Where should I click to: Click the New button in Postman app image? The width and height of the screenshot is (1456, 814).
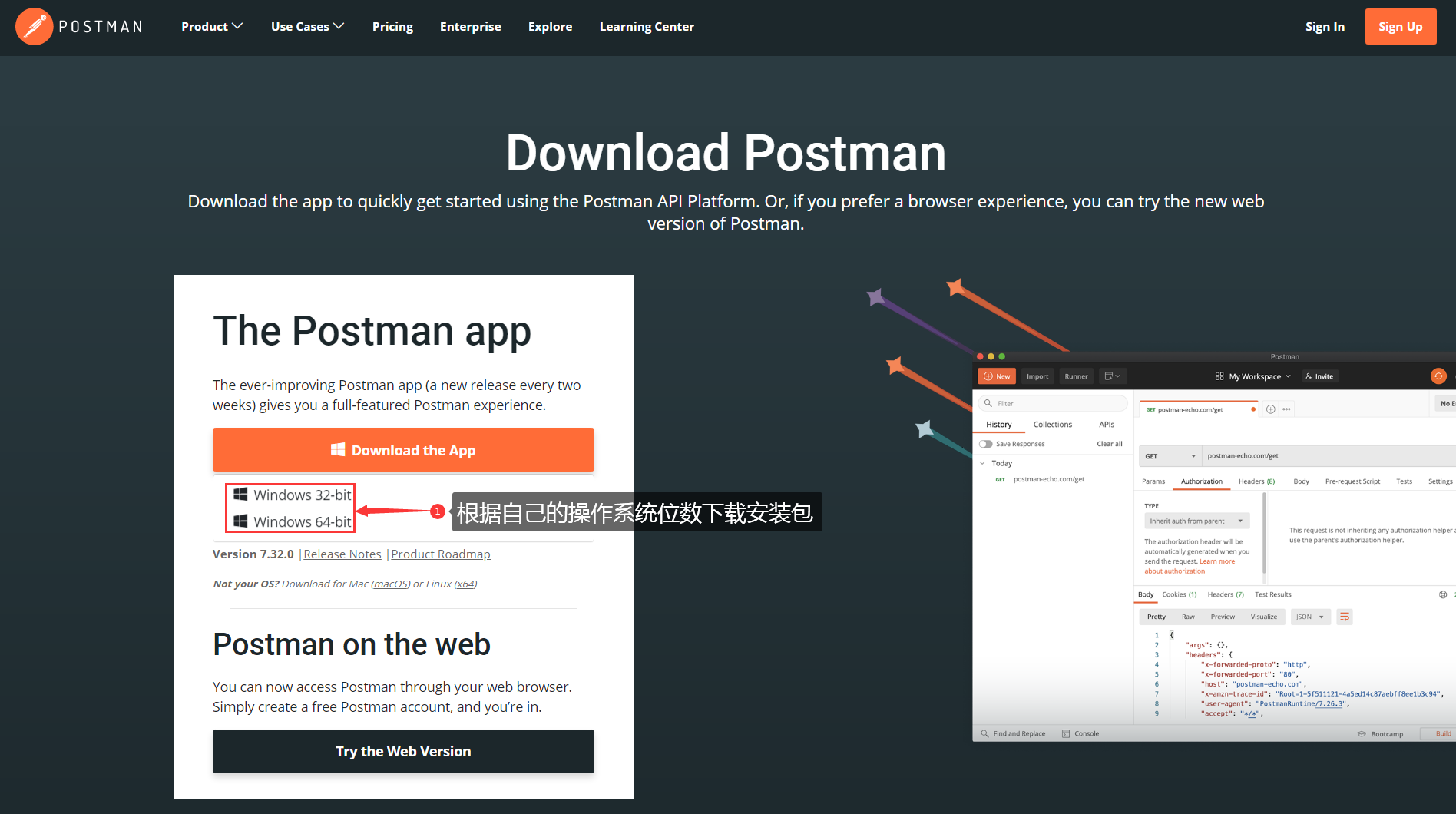(997, 376)
